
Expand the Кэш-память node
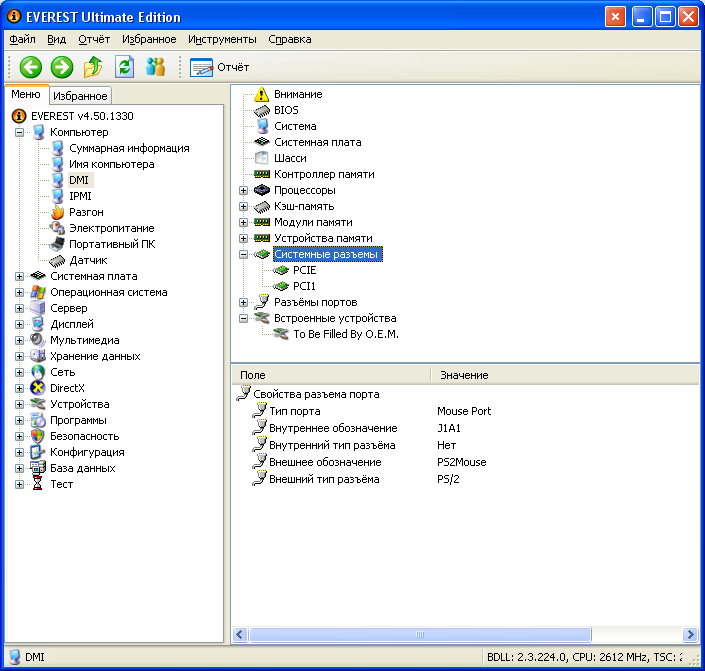pyautogui.click(x=243, y=206)
